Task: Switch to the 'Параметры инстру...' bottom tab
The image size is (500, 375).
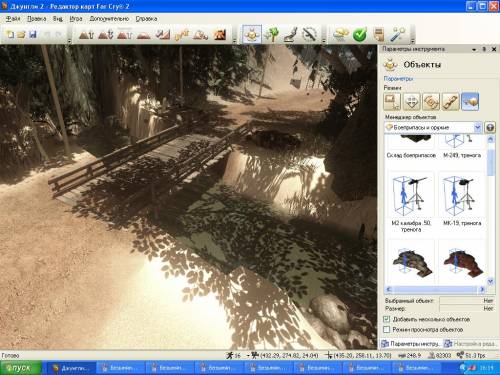Action: click(x=411, y=343)
